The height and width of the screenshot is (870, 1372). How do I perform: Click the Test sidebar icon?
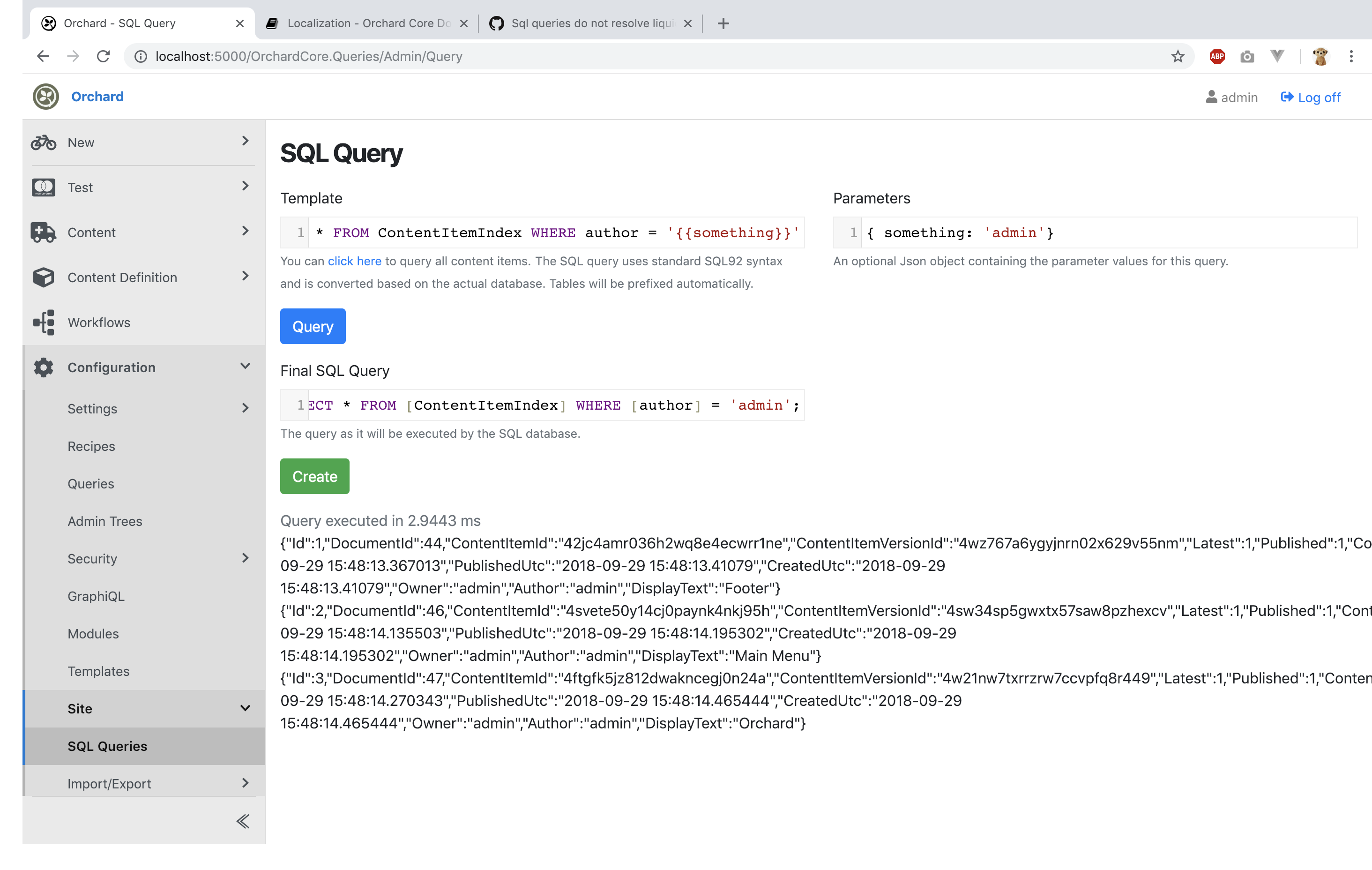[x=43, y=187]
